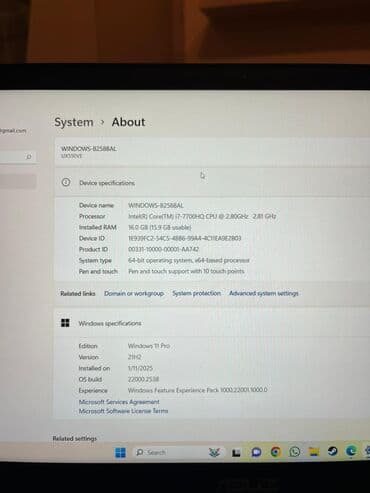The height and width of the screenshot is (493, 370).
Task: Select the Device ID value
Action: 185,238
